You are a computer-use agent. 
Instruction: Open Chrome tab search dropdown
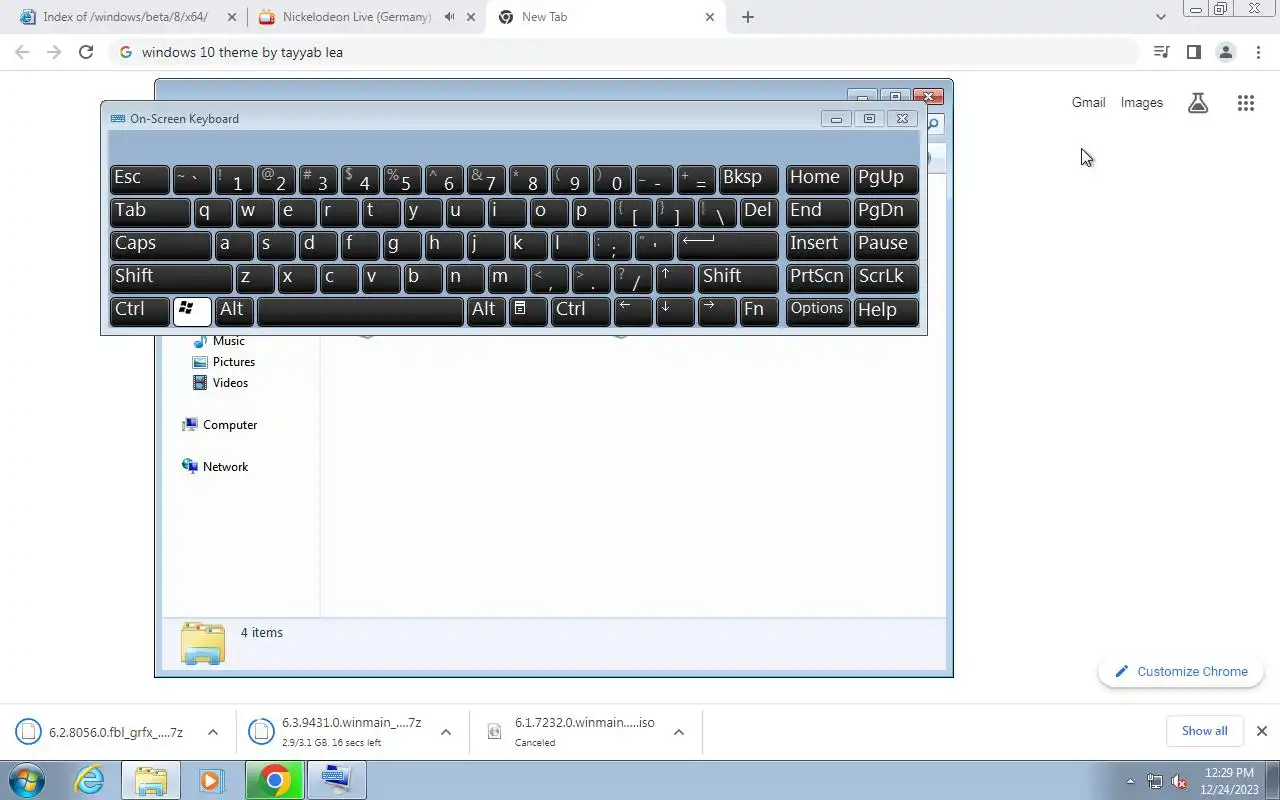(1160, 17)
